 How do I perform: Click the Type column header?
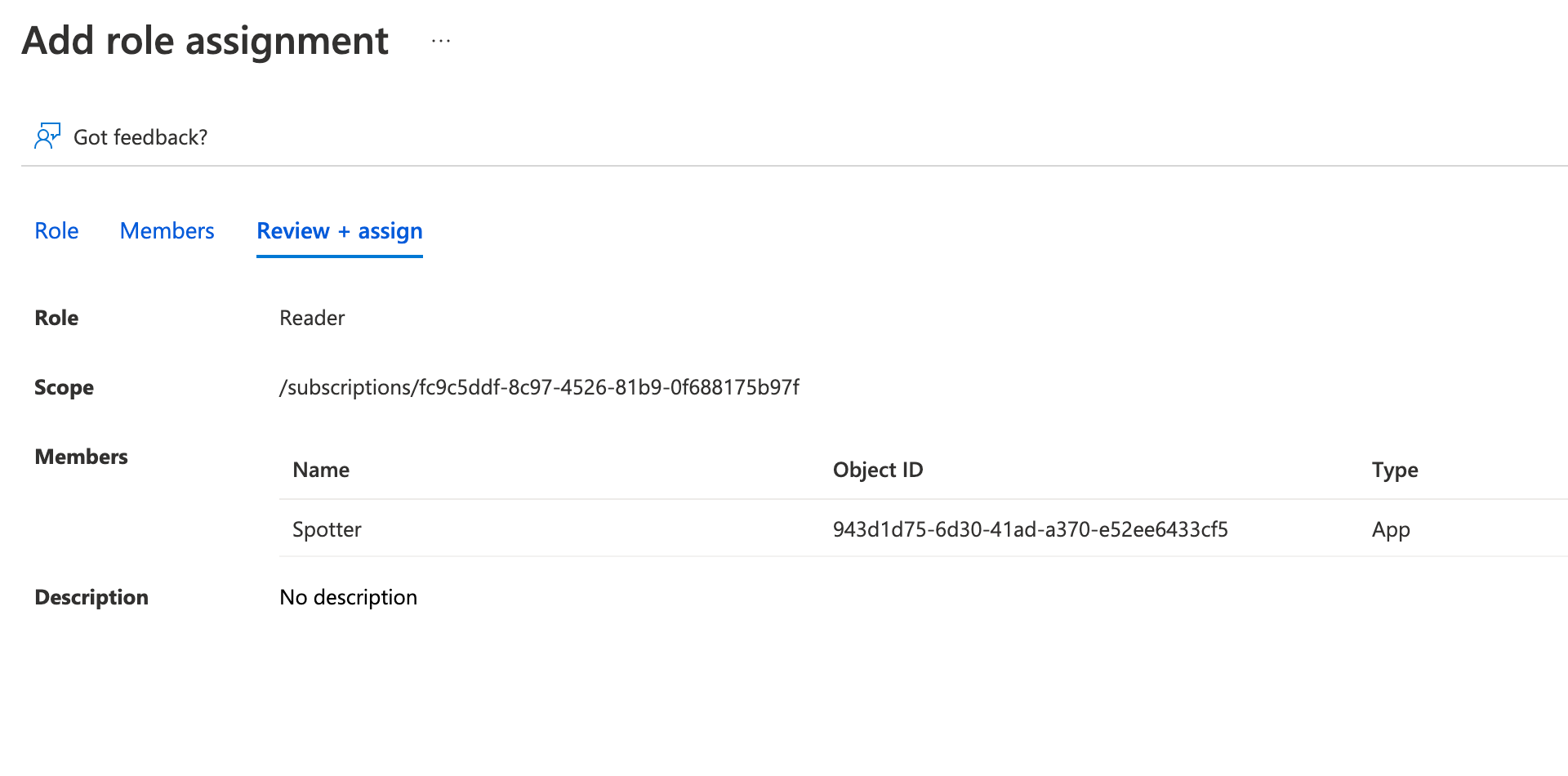click(1395, 470)
